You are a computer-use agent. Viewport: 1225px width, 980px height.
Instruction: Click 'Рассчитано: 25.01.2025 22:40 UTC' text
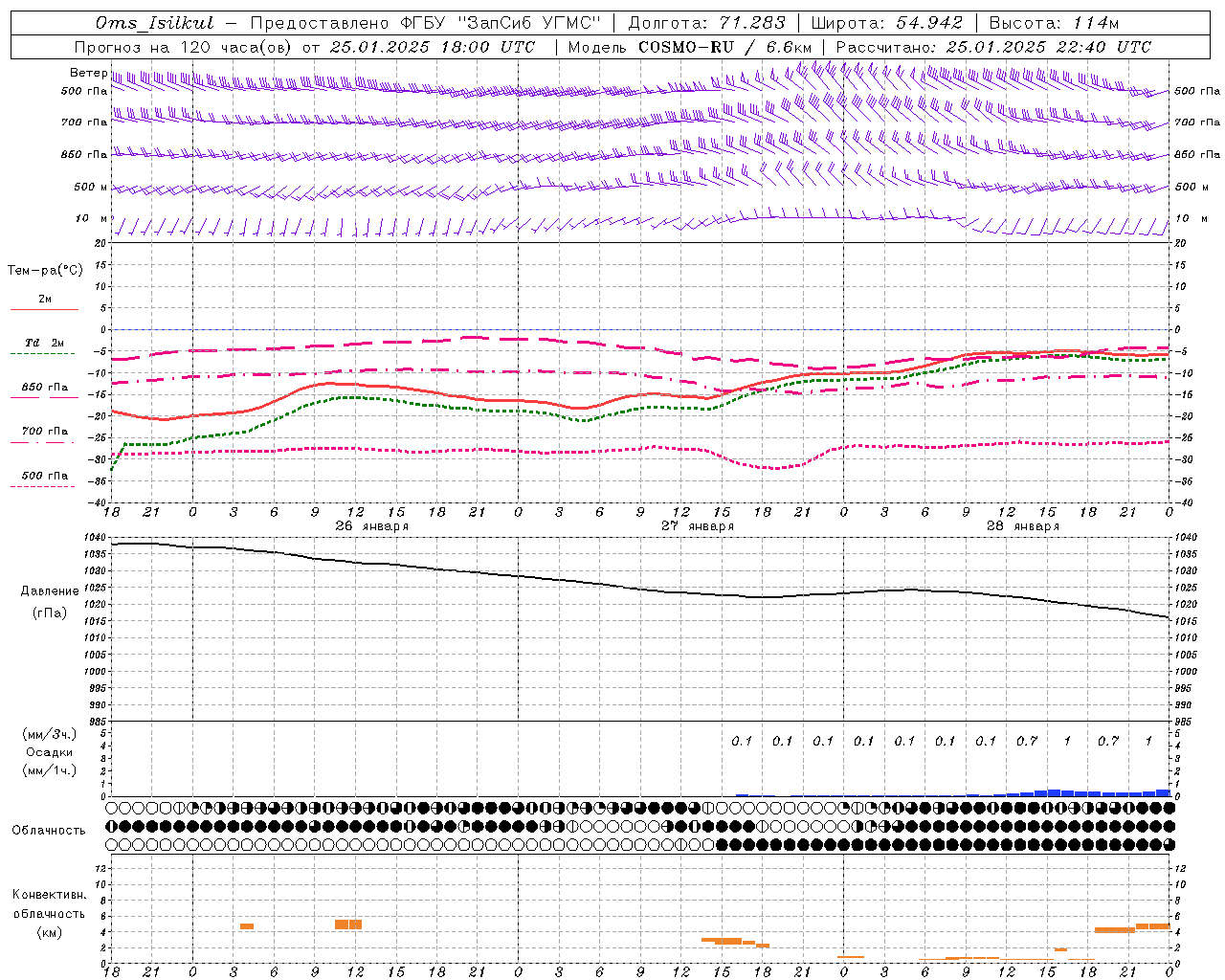point(993,47)
